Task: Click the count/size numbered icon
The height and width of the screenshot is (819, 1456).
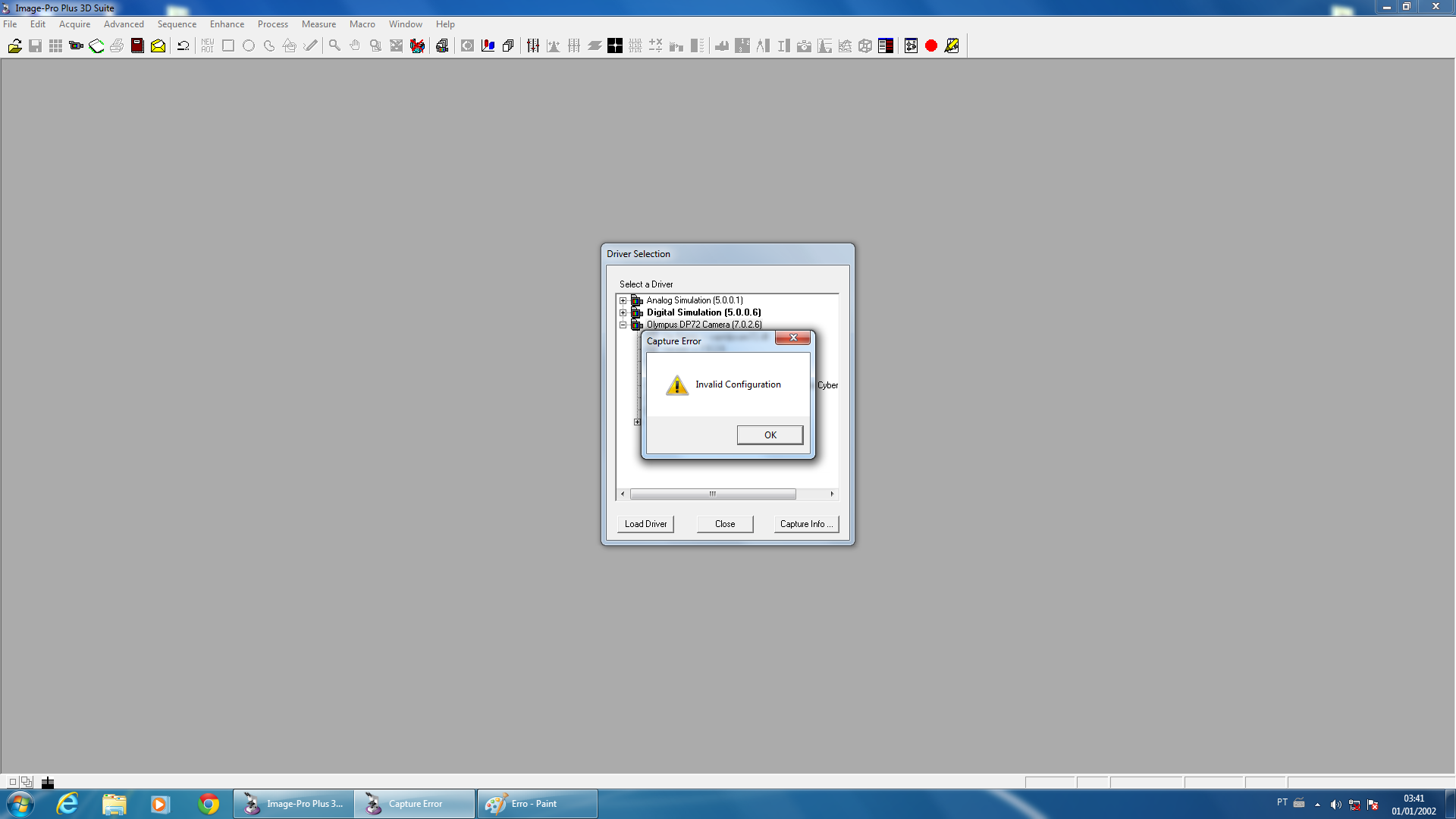Action: (742, 46)
